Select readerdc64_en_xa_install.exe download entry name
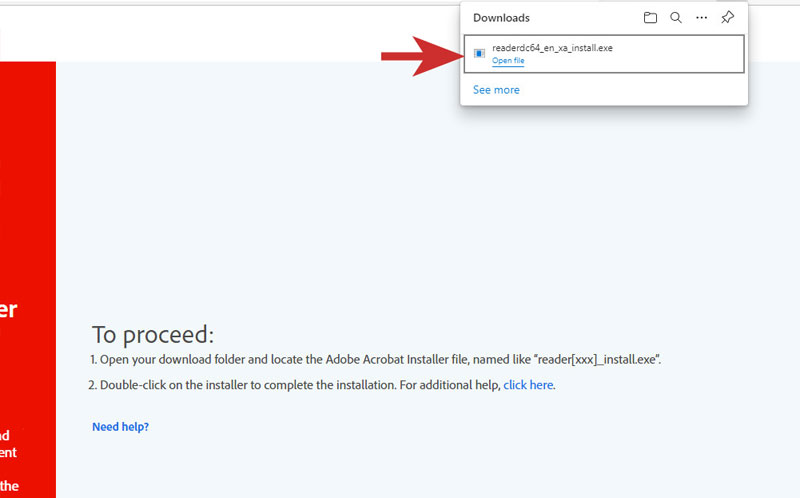Screen dimensions: 800x498 (x=552, y=48)
